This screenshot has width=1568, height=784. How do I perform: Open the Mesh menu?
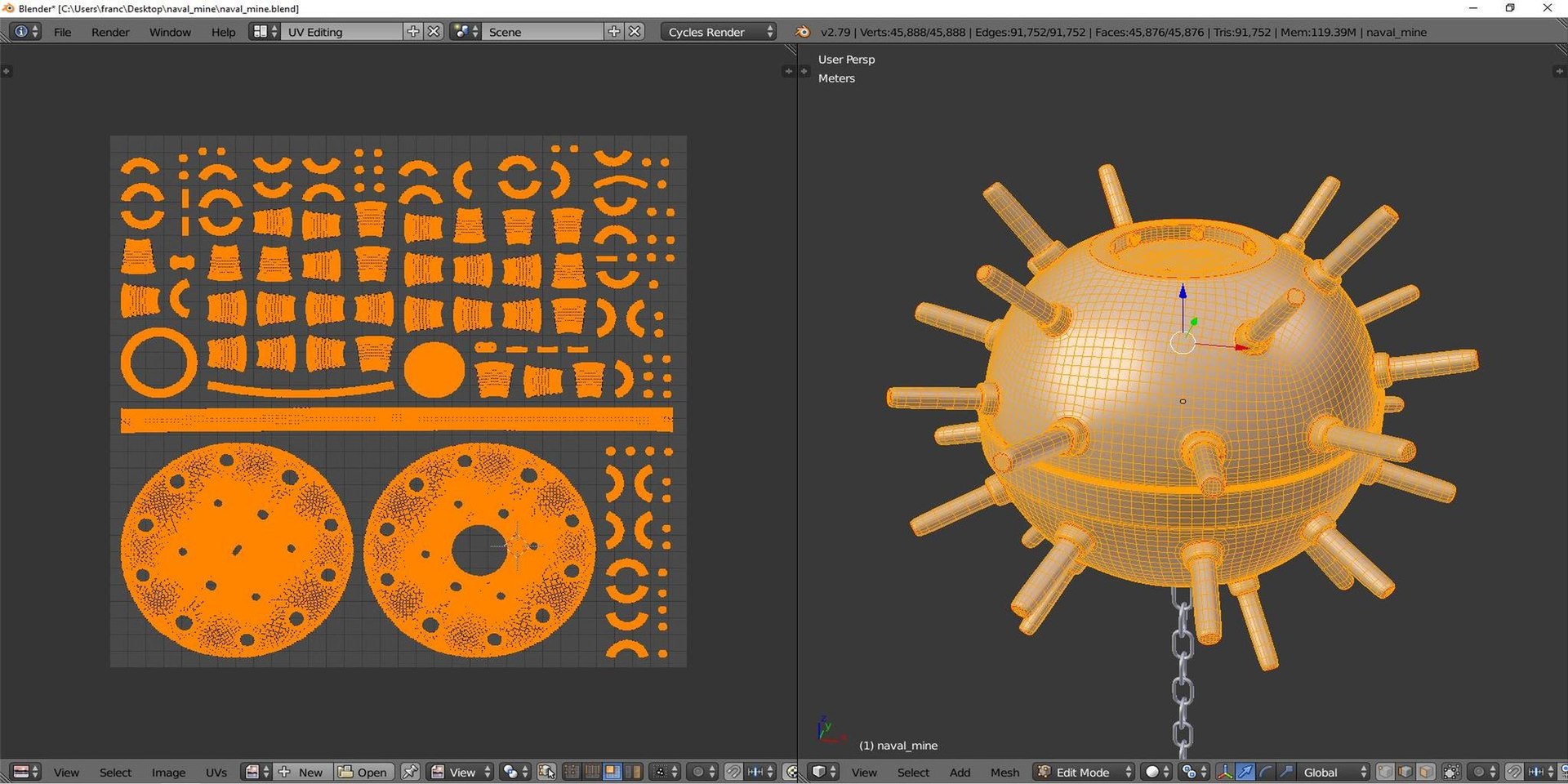coord(1004,773)
